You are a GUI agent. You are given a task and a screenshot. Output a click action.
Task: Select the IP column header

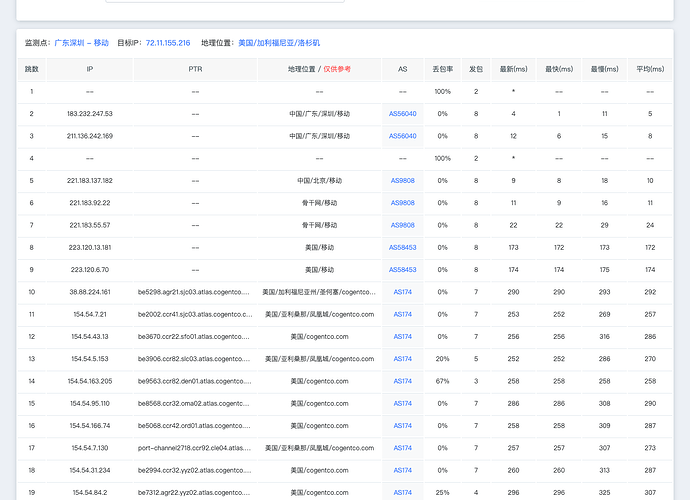90,69
